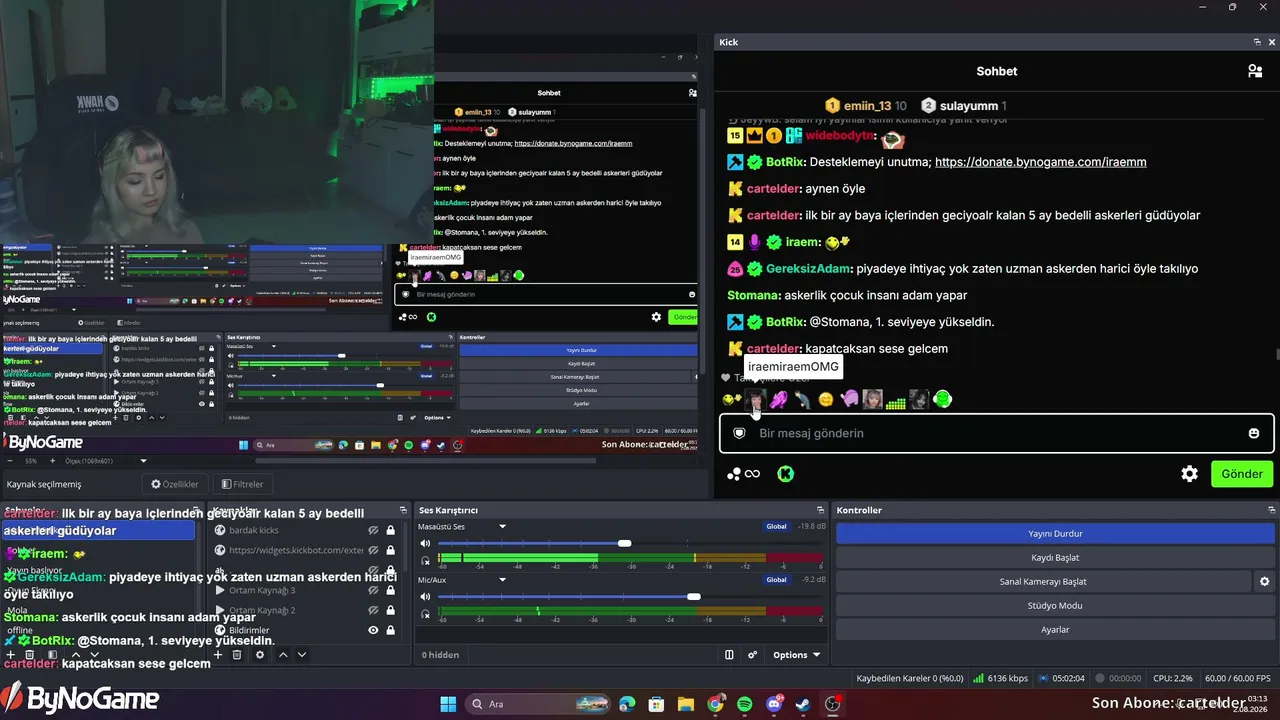Toggle lock on bardak kicks source
Viewport: 1280px width, 720px height.
click(390, 530)
